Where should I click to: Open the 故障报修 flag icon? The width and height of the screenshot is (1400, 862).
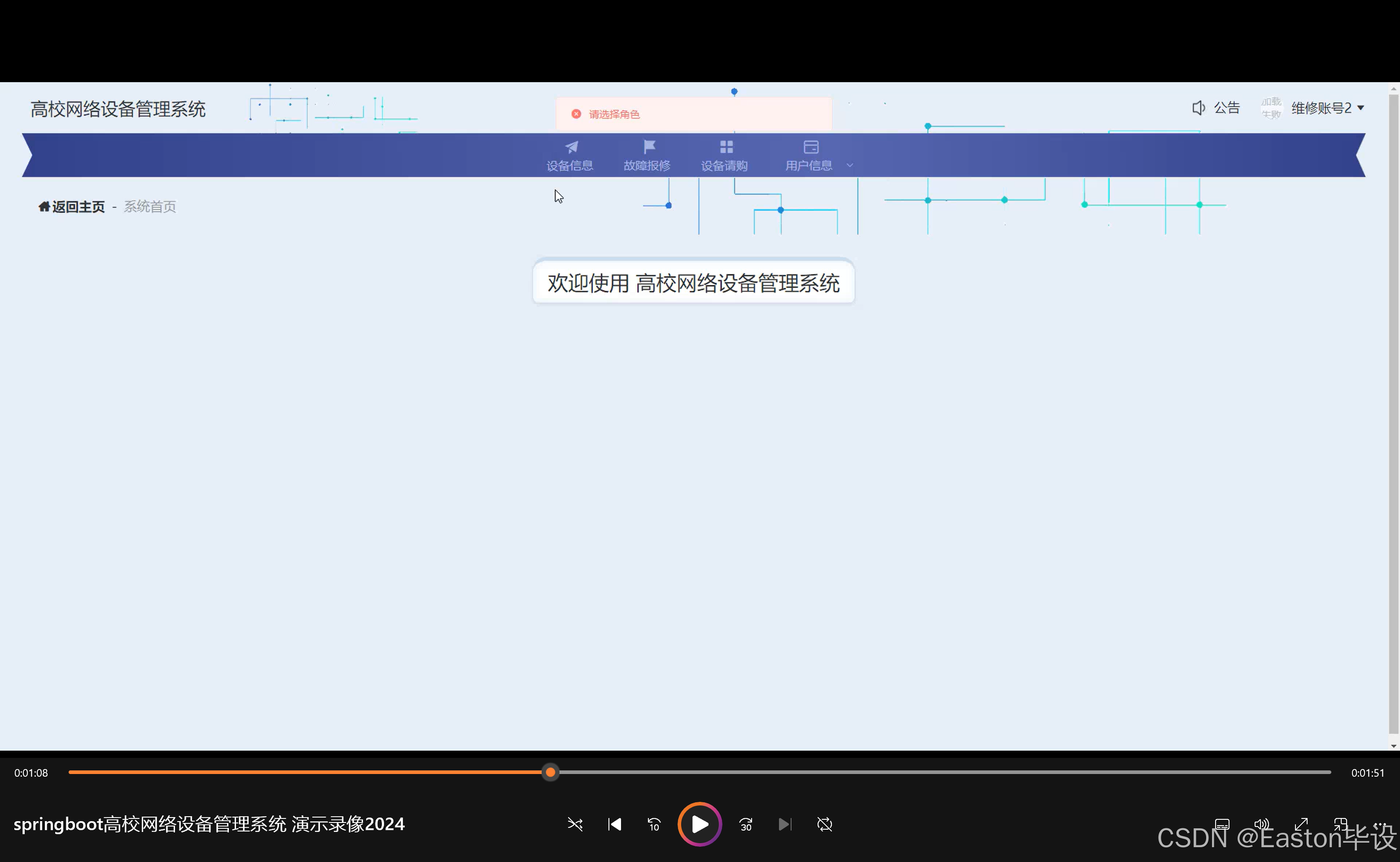click(x=648, y=147)
